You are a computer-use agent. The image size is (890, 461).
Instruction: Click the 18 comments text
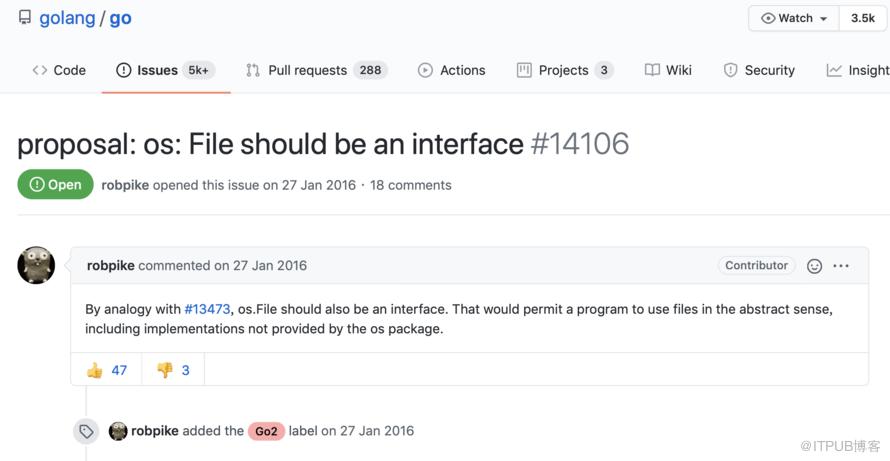tap(411, 185)
